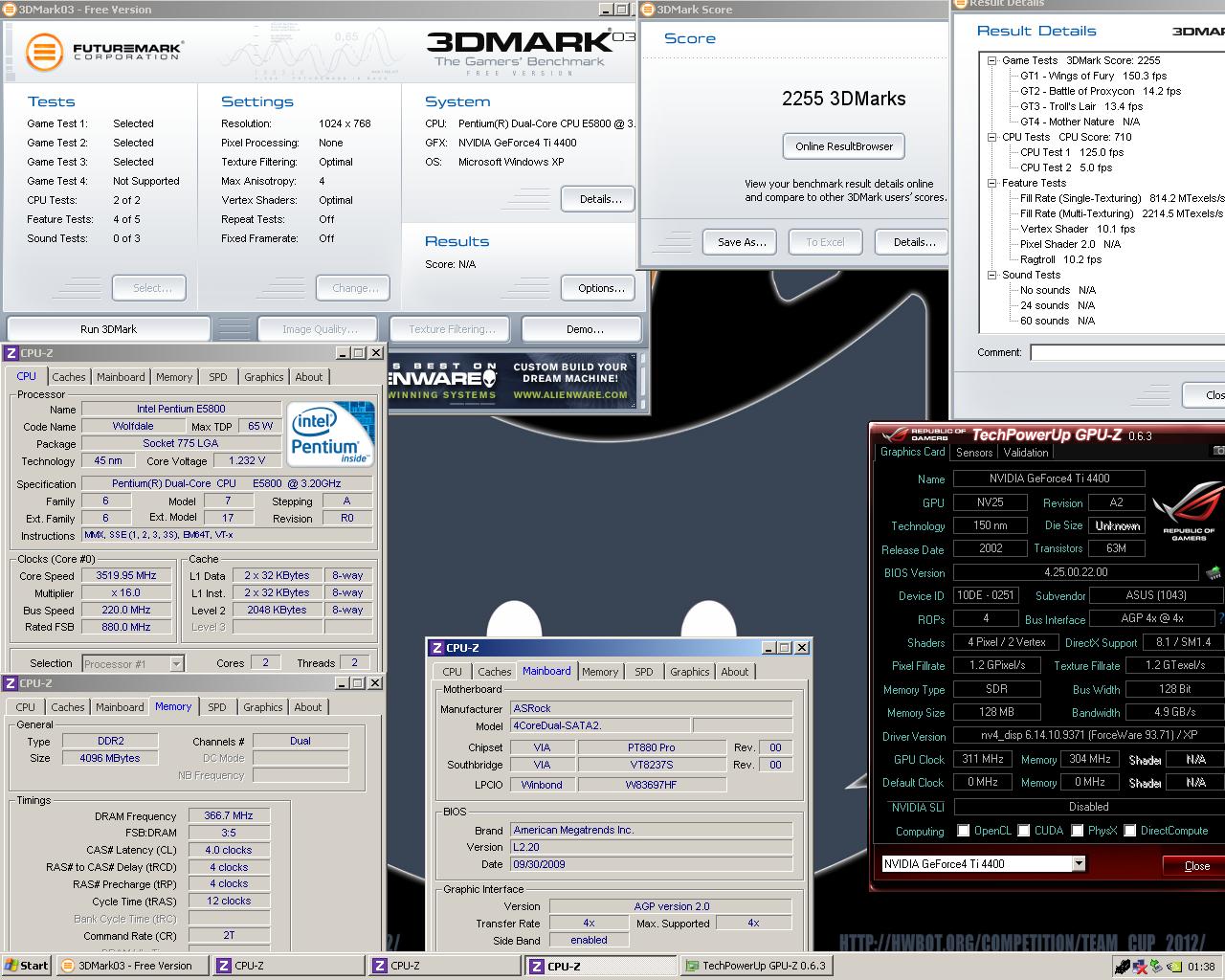This screenshot has height=980, width=1225.
Task: Click the Futuremark Corporation logo
Action: click(103, 52)
